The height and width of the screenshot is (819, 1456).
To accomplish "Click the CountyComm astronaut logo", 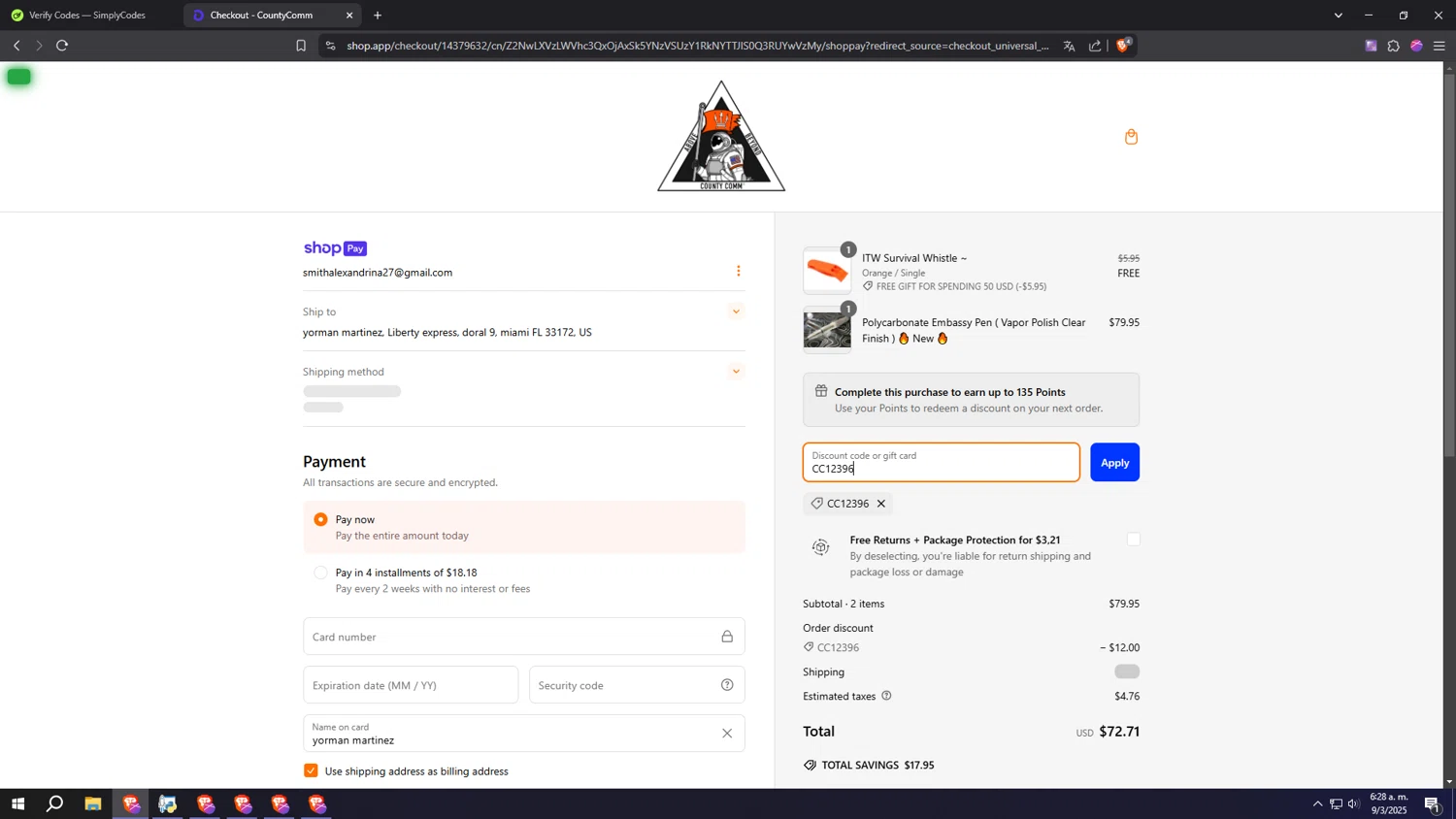I will point(721,136).
